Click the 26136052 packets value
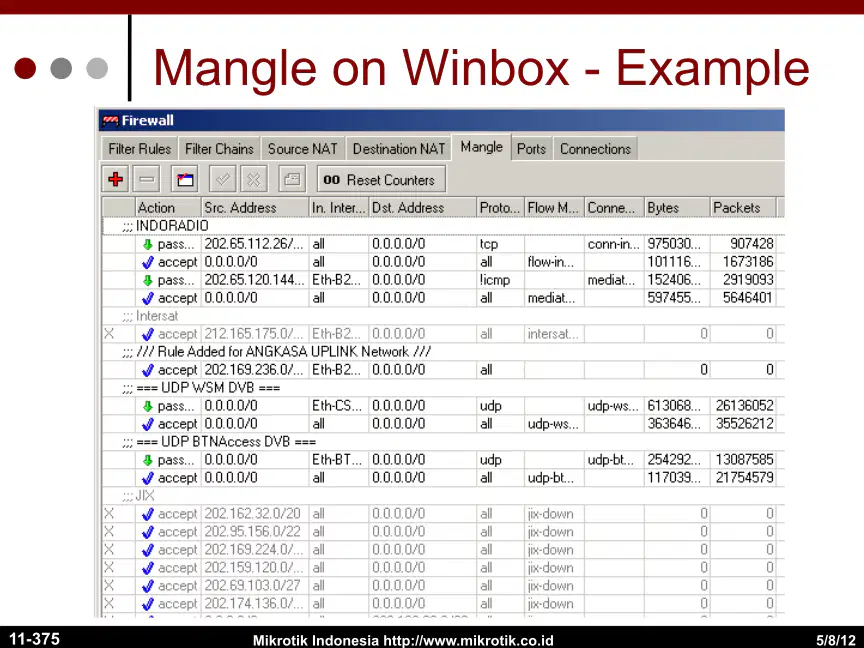Image resolution: width=864 pixels, height=648 pixels. point(744,406)
